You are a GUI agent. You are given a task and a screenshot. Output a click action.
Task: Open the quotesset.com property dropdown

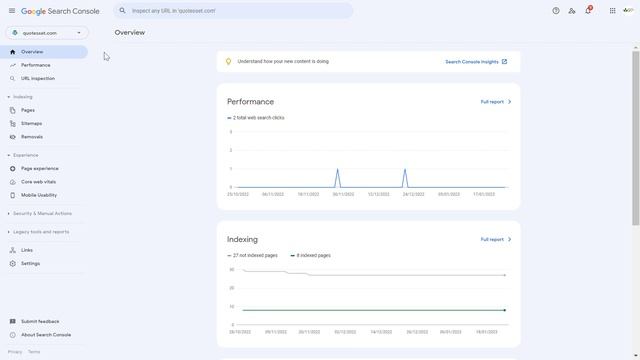47,33
